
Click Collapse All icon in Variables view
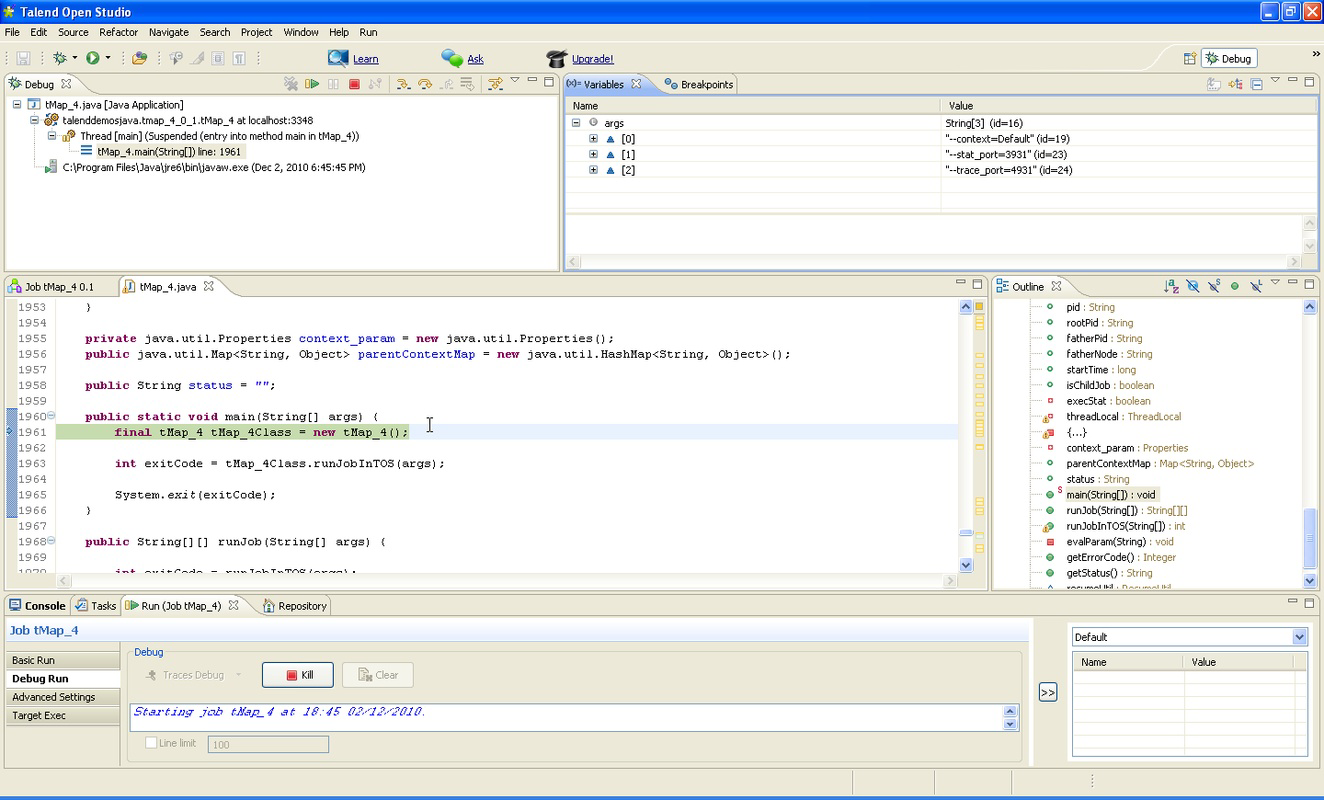(x=1256, y=84)
